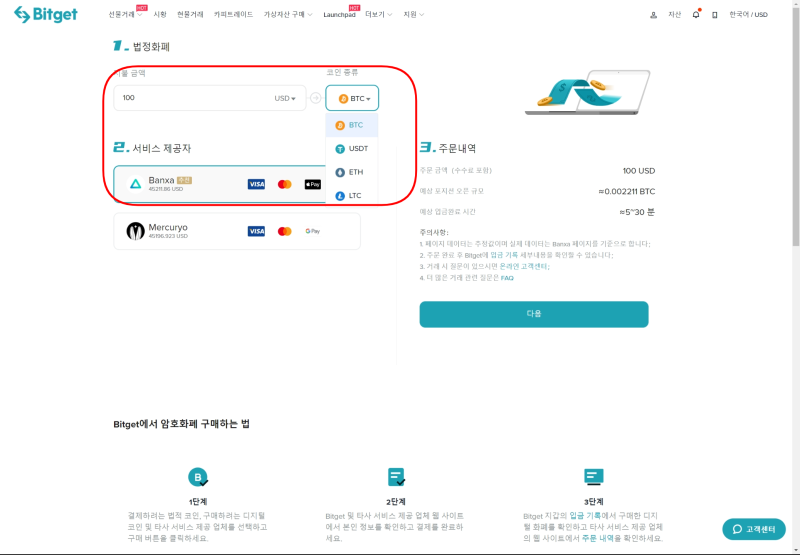Click the Mercuryo logo icon
This screenshot has height=555, width=800.
(136, 231)
